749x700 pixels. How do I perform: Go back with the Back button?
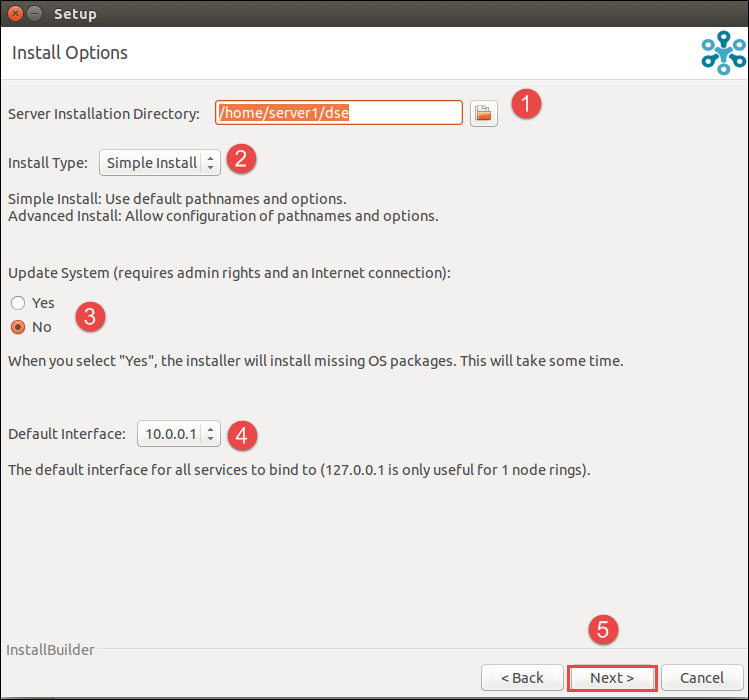522,678
